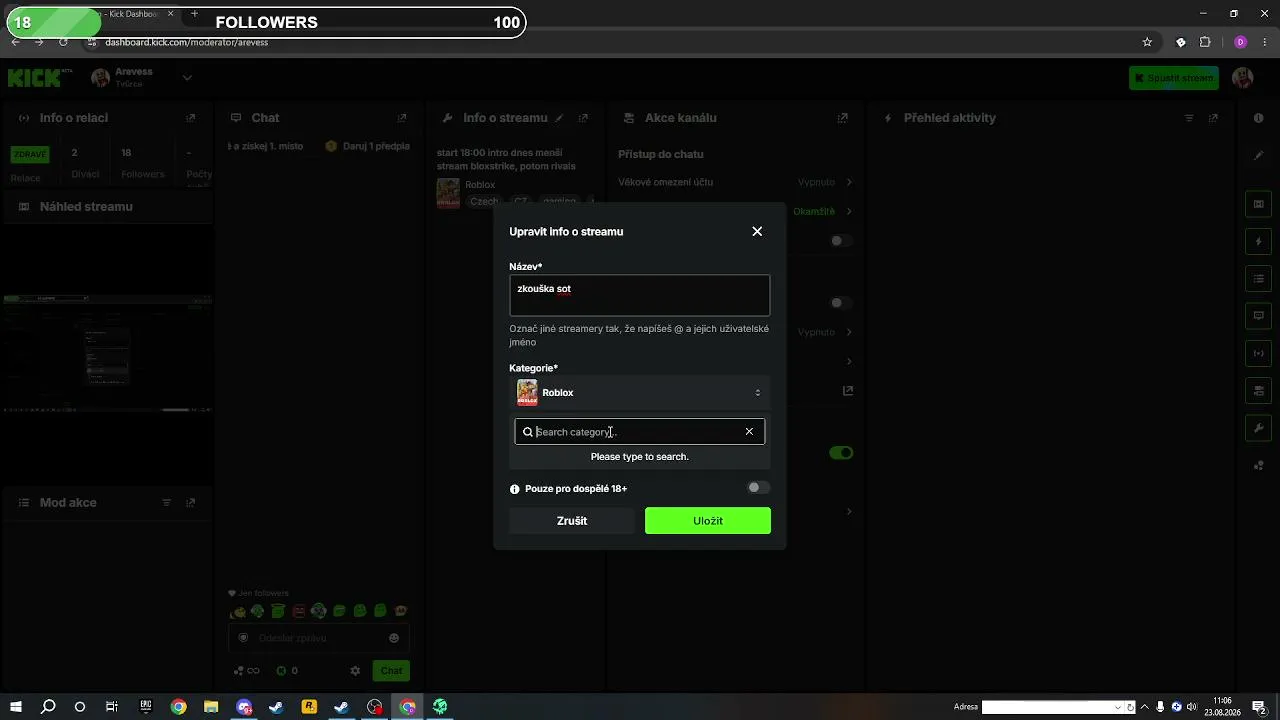Toggle stream info wrench icon in right sidebar
The image size is (1280, 720).
1259,428
